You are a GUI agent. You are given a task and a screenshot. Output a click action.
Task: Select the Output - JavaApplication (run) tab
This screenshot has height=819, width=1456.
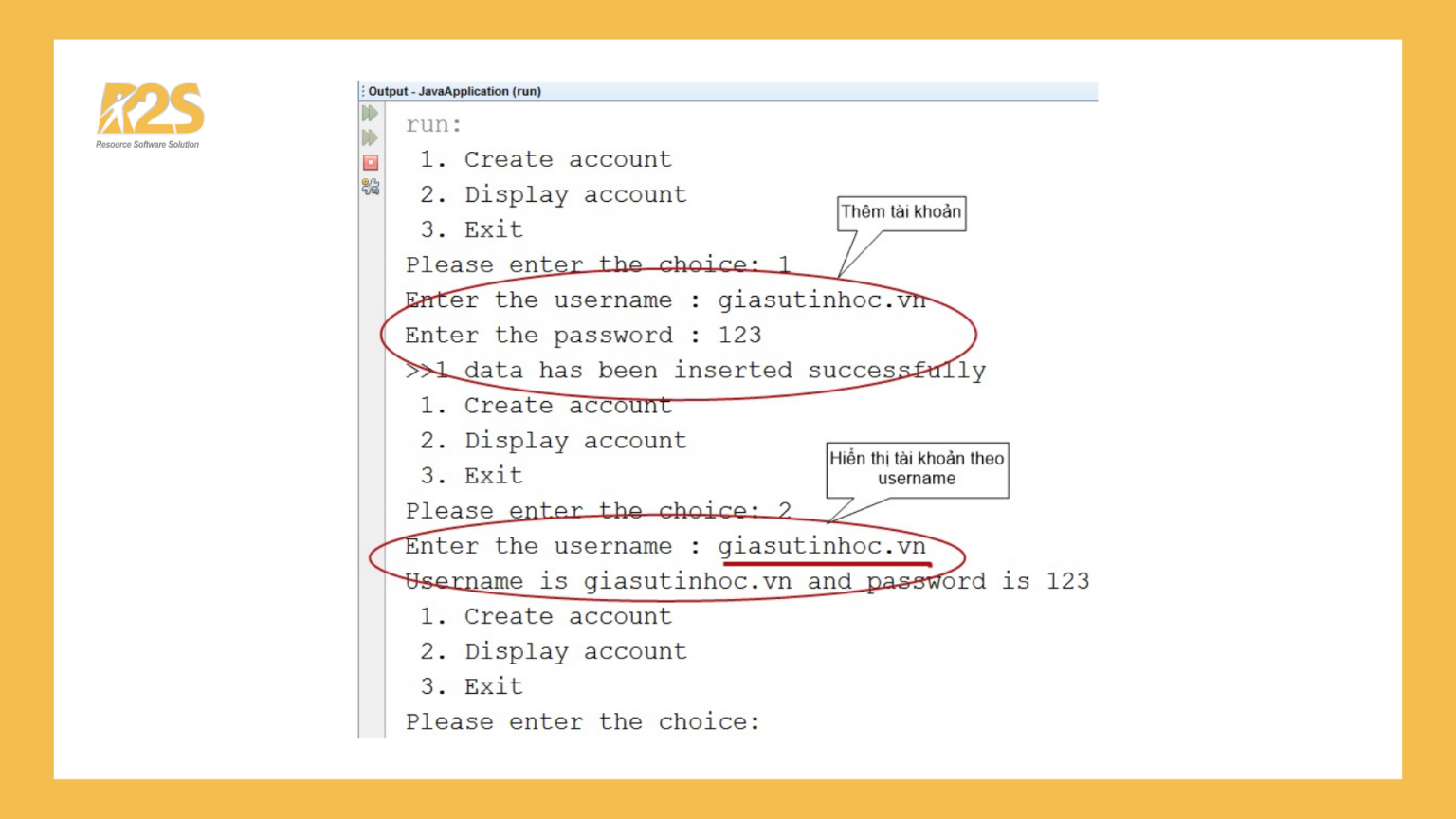coord(453,91)
